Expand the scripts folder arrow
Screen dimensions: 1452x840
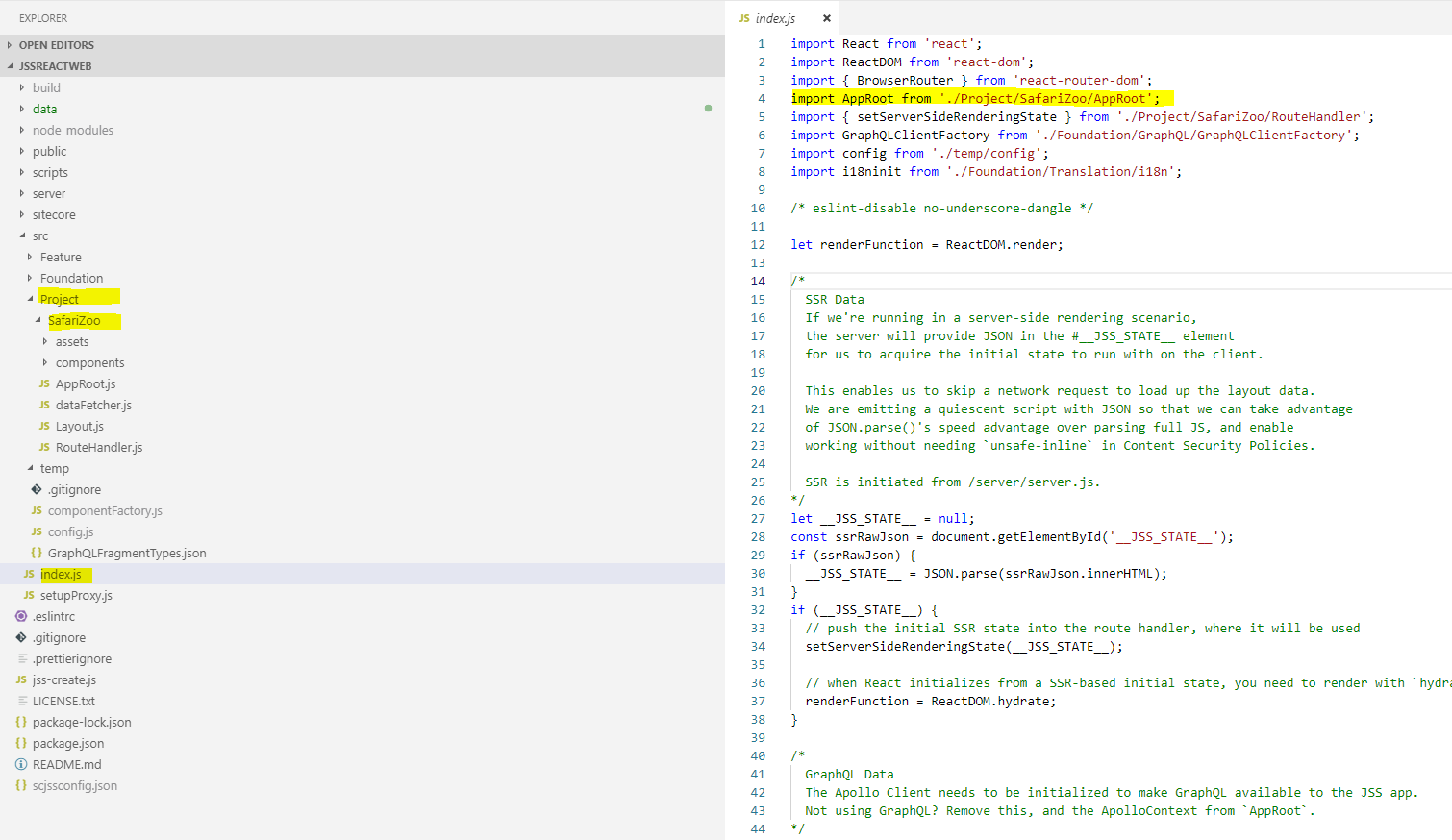(22, 172)
